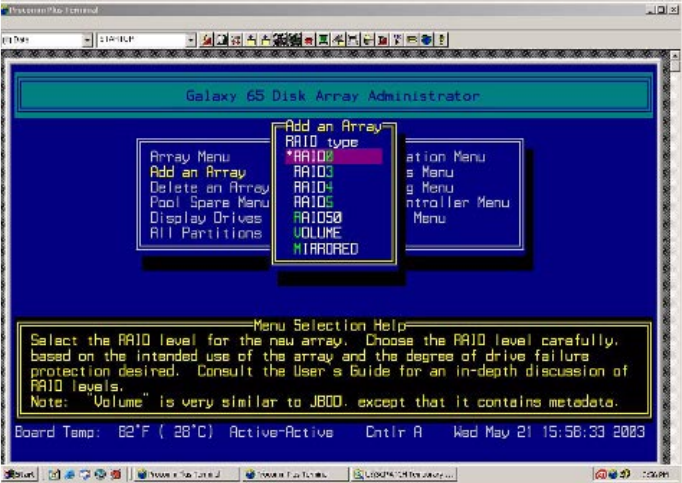Select VOLUME from the RAID type list
The height and width of the screenshot is (483, 682).
(318, 233)
